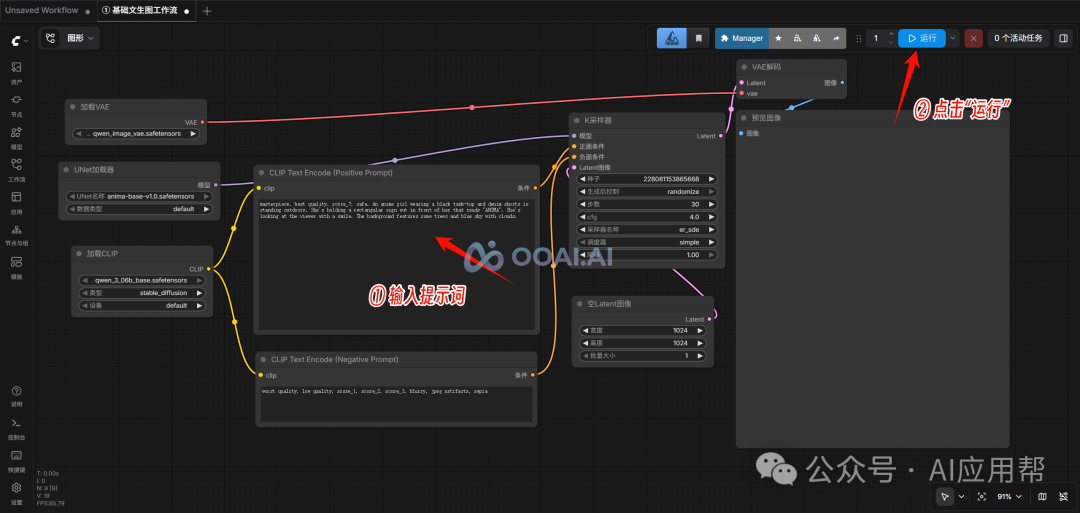
Task: Open the Manager button
Action: (742, 39)
